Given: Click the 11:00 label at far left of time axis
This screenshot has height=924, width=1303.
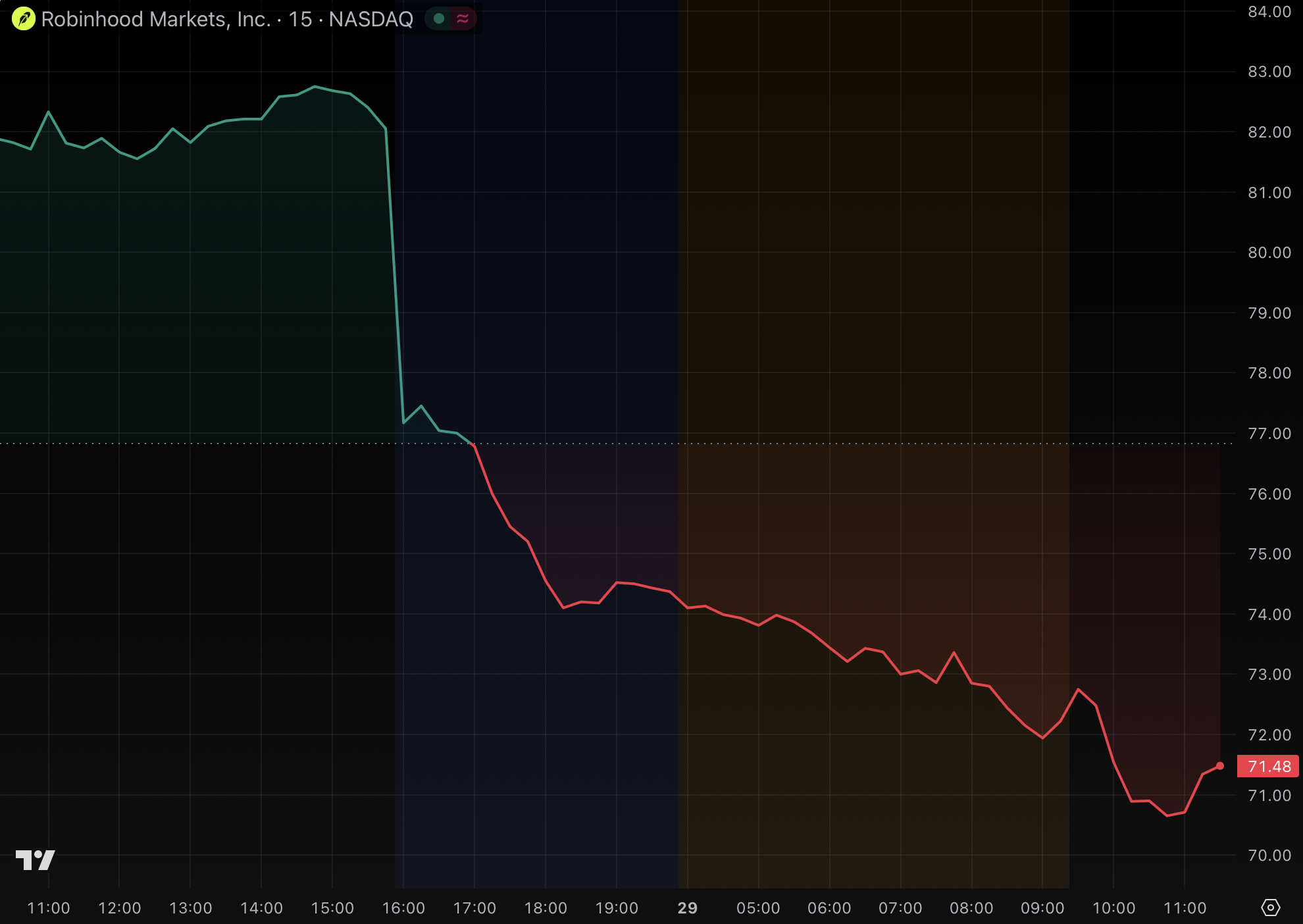Looking at the screenshot, I should [48, 908].
